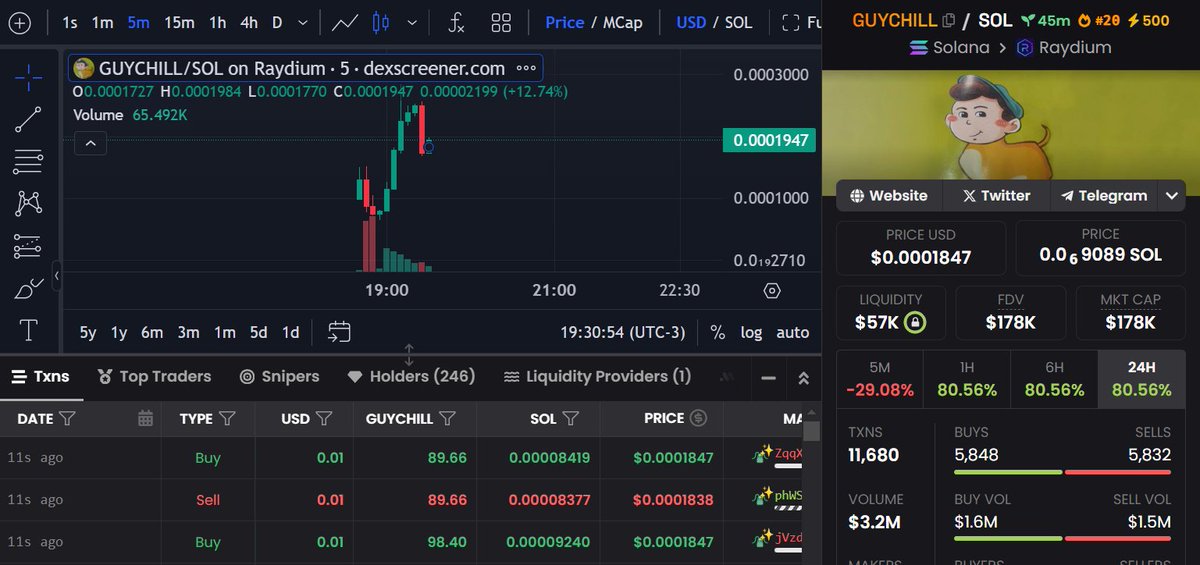This screenshot has height=565, width=1200.
Task: Select the 6H stats period tab
Action: [1054, 379]
